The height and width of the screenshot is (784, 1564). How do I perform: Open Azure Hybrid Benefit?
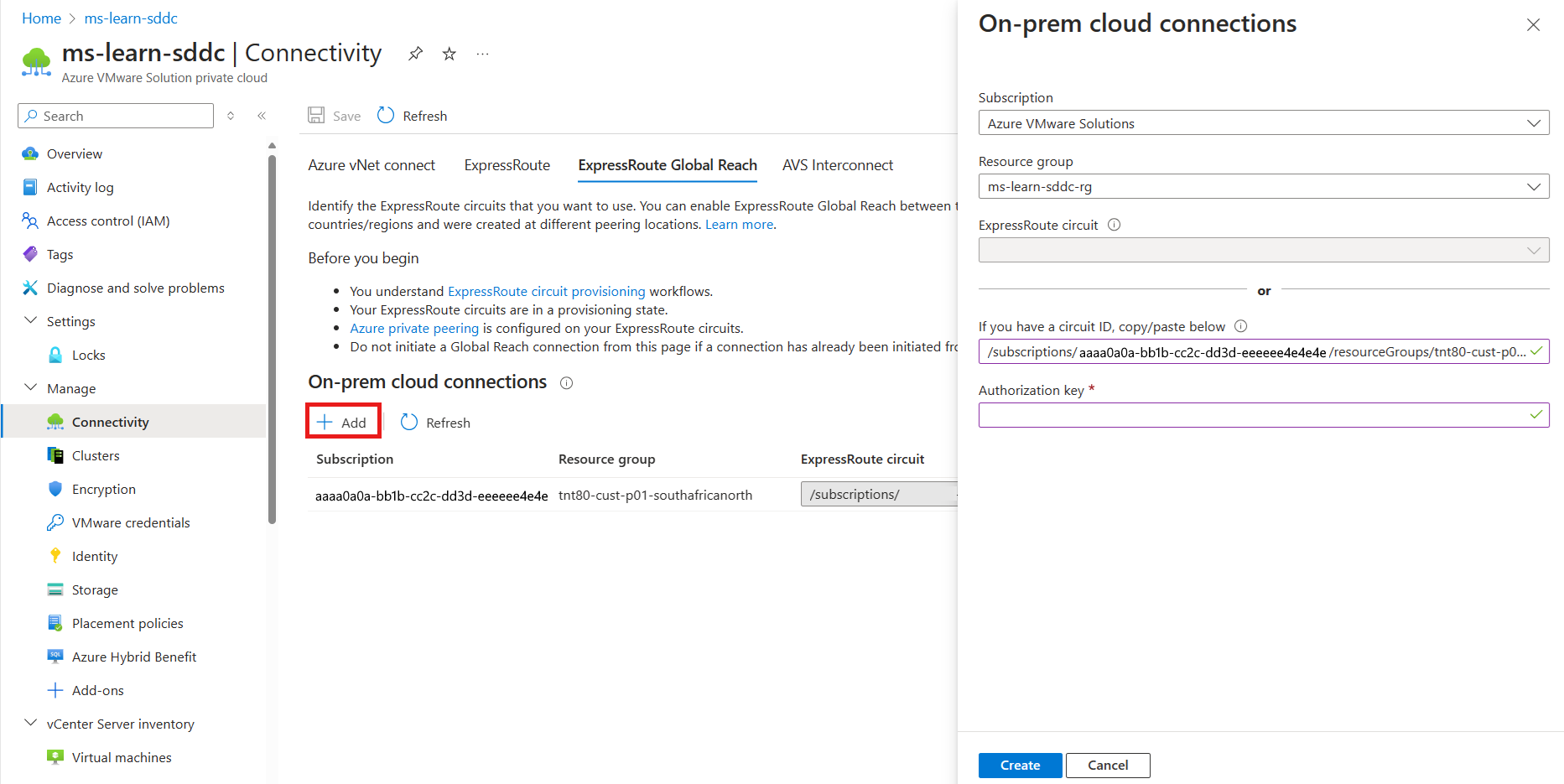(x=134, y=657)
